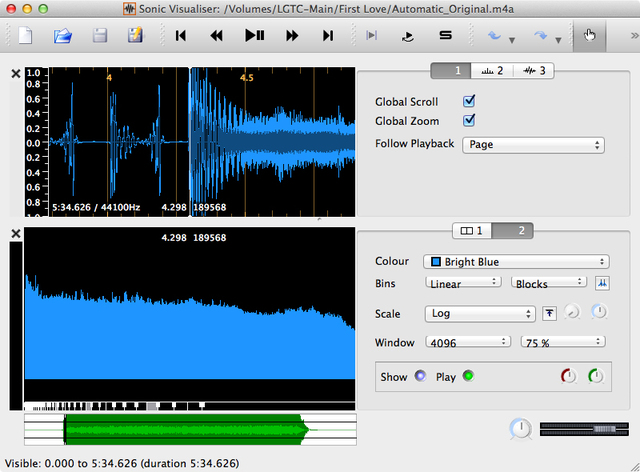
Task: Fast forward playback
Action: tap(291, 36)
